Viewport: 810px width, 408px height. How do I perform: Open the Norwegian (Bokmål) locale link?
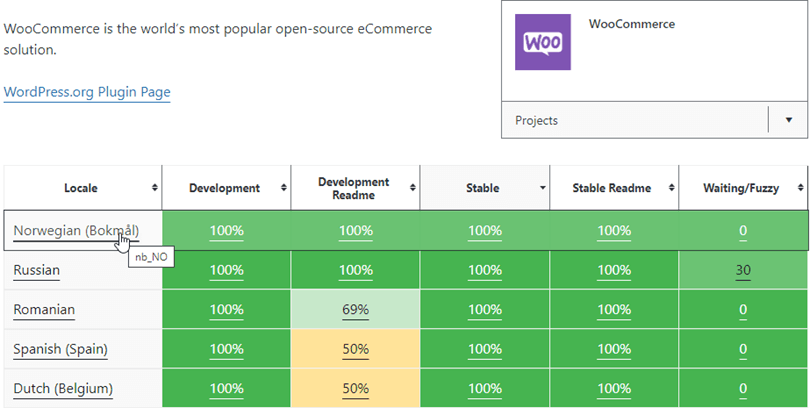[x=76, y=231]
